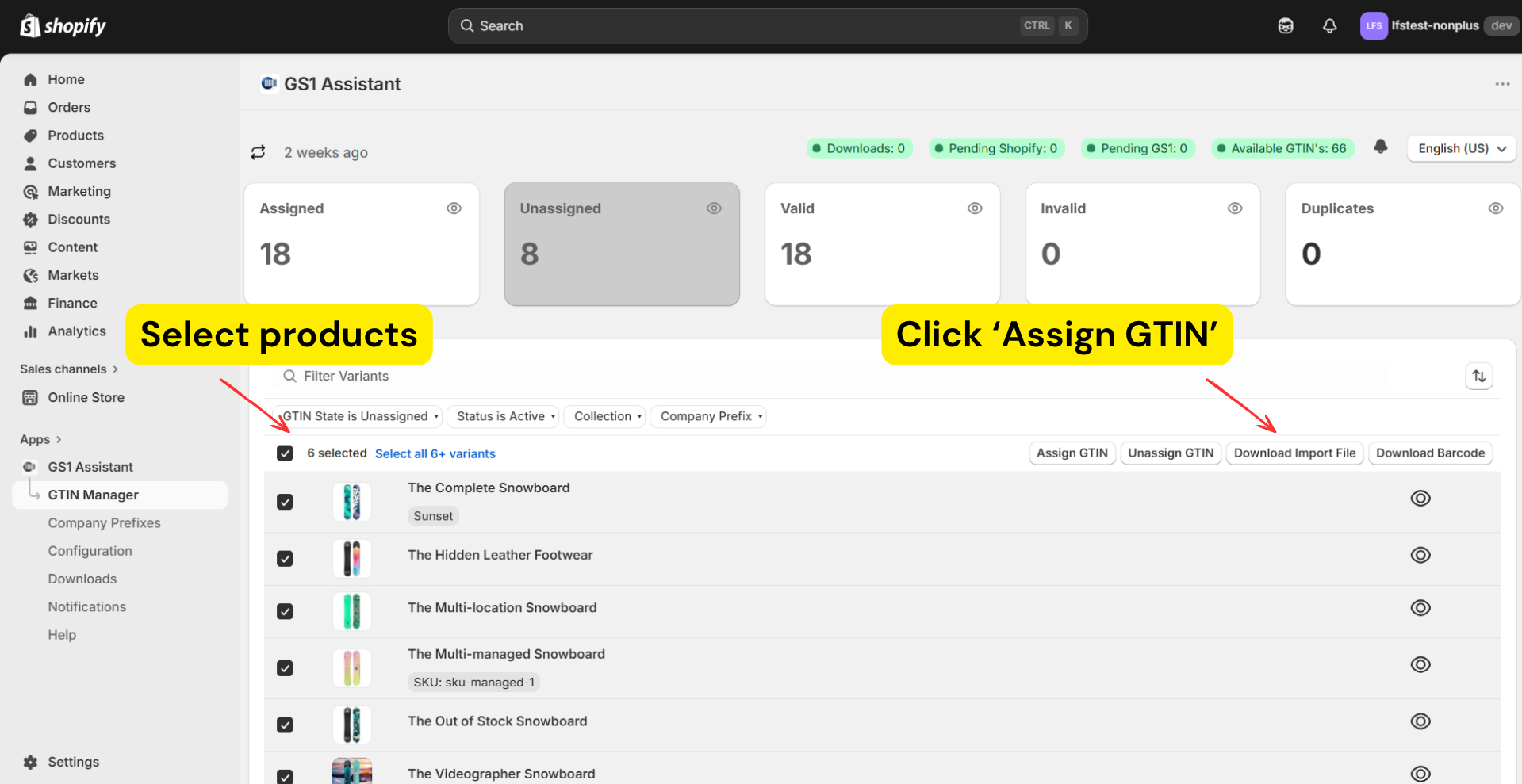This screenshot has height=784, width=1522.
Task: Go to Home in the sidebar
Action: pyautogui.click(x=66, y=79)
